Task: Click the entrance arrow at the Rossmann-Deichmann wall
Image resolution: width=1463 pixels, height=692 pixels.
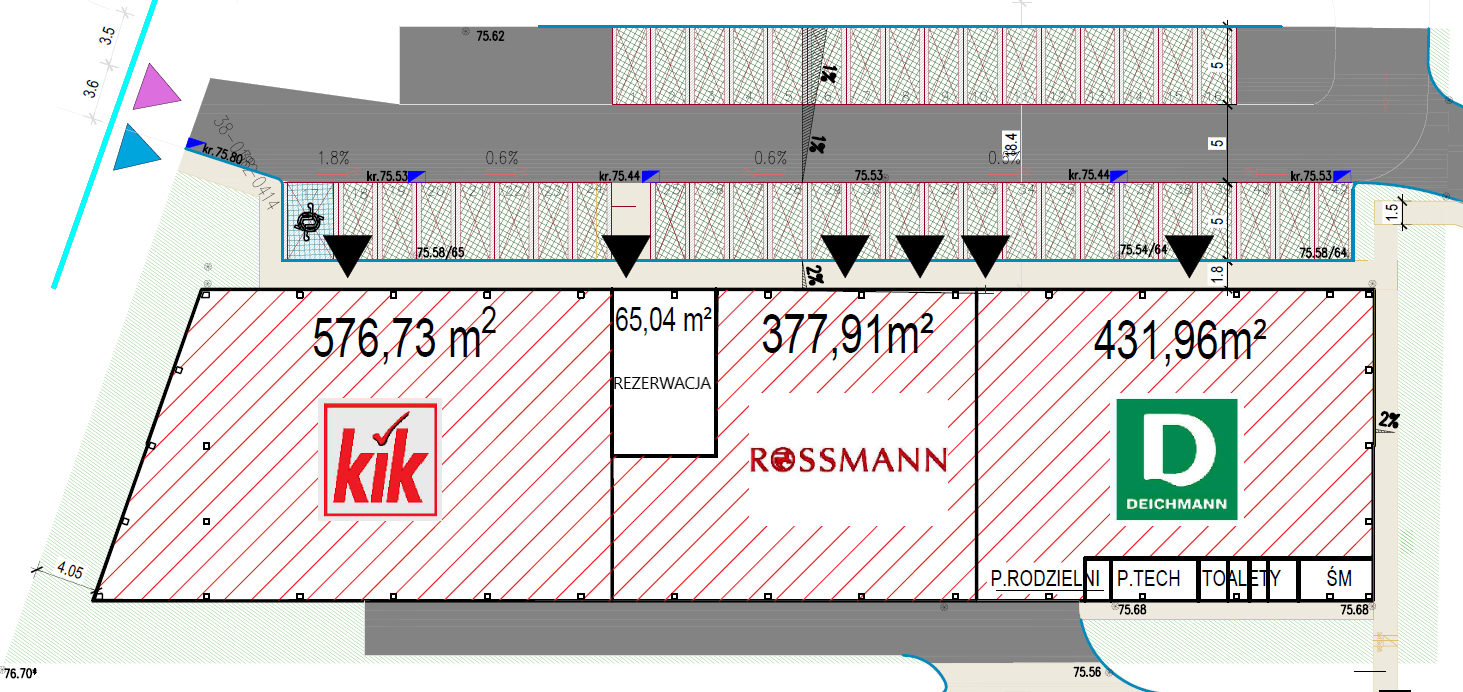Action: click(985, 256)
